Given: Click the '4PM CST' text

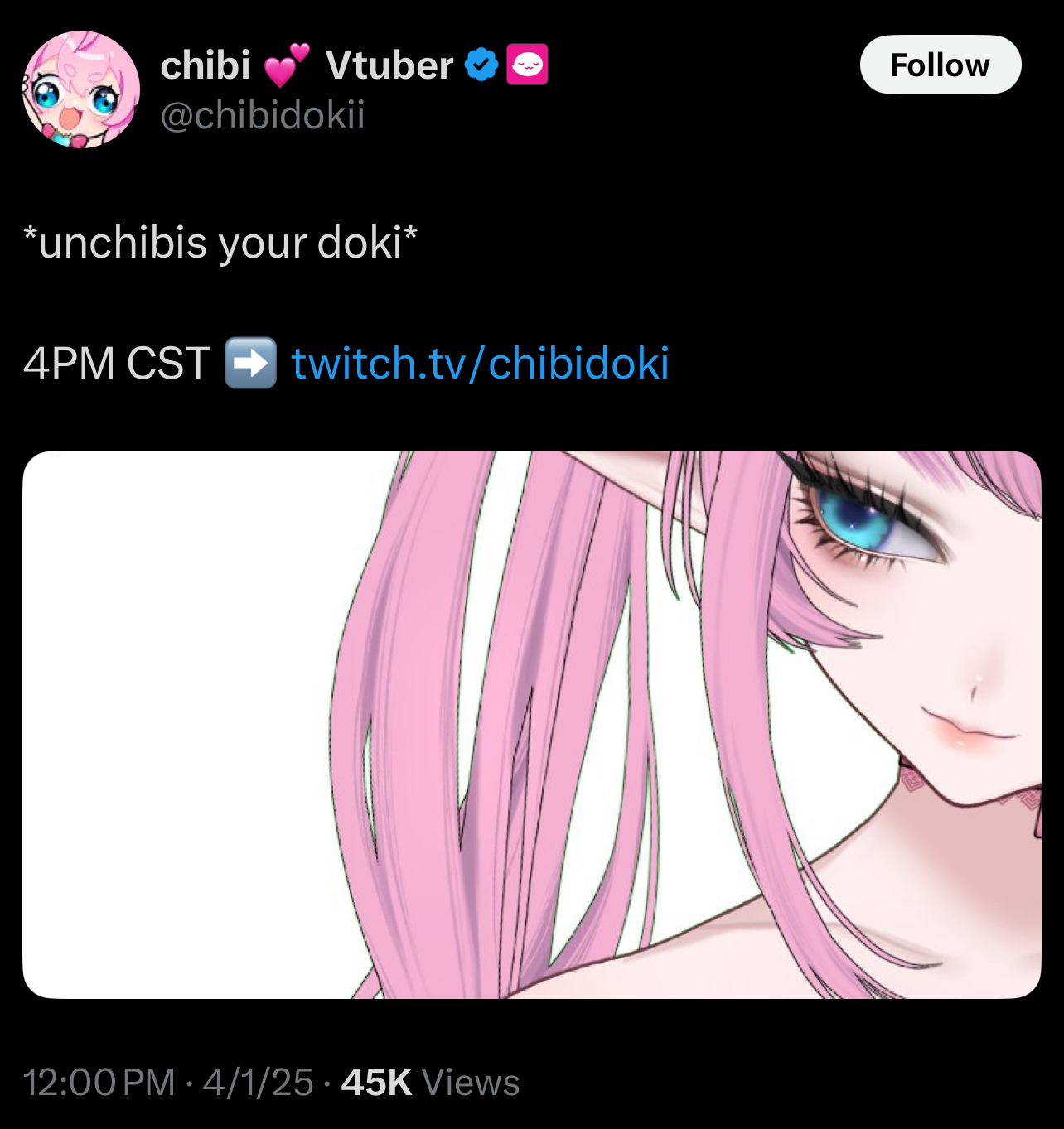Looking at the screenshot, I should point(117,363).
